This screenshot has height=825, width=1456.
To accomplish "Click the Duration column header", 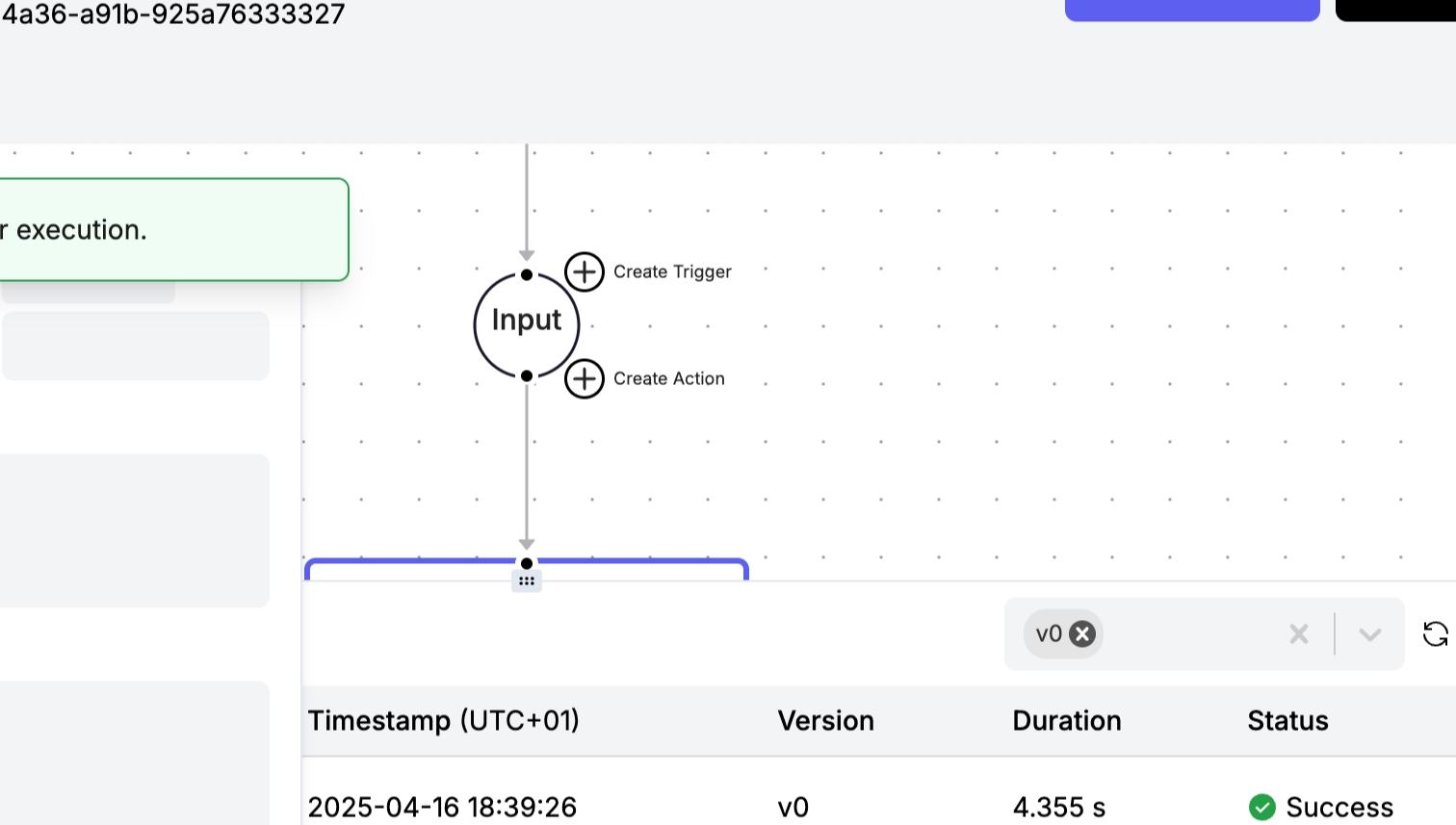I will pos(1067,721).
